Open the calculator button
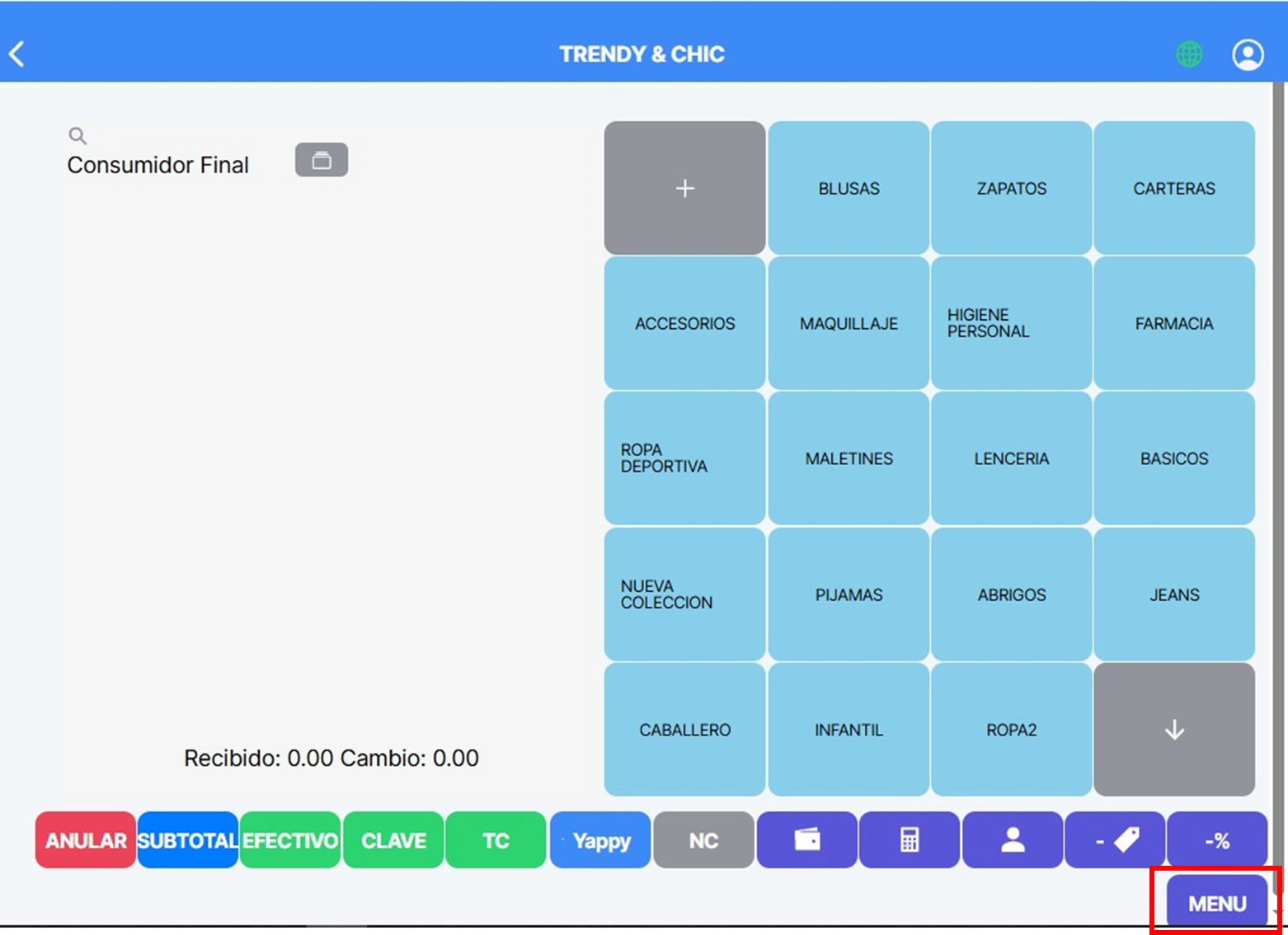 point(910,840)
